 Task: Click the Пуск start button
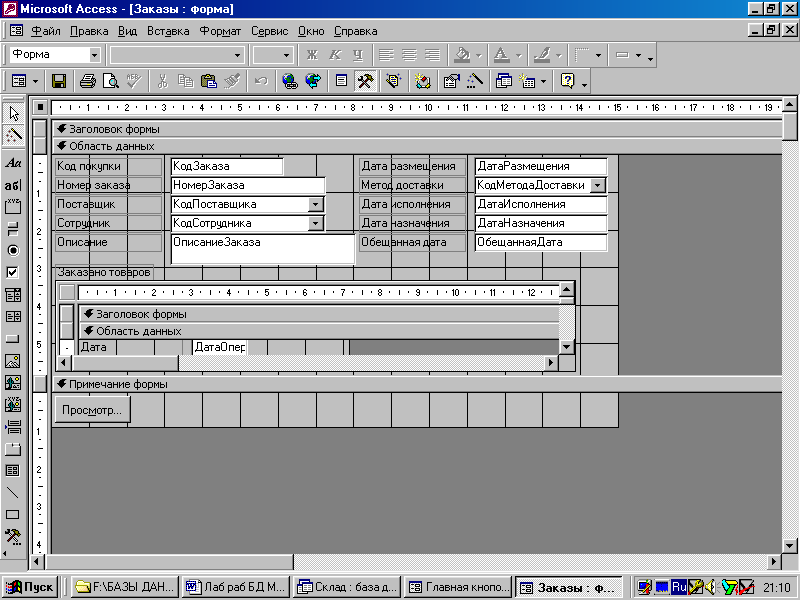32,587
